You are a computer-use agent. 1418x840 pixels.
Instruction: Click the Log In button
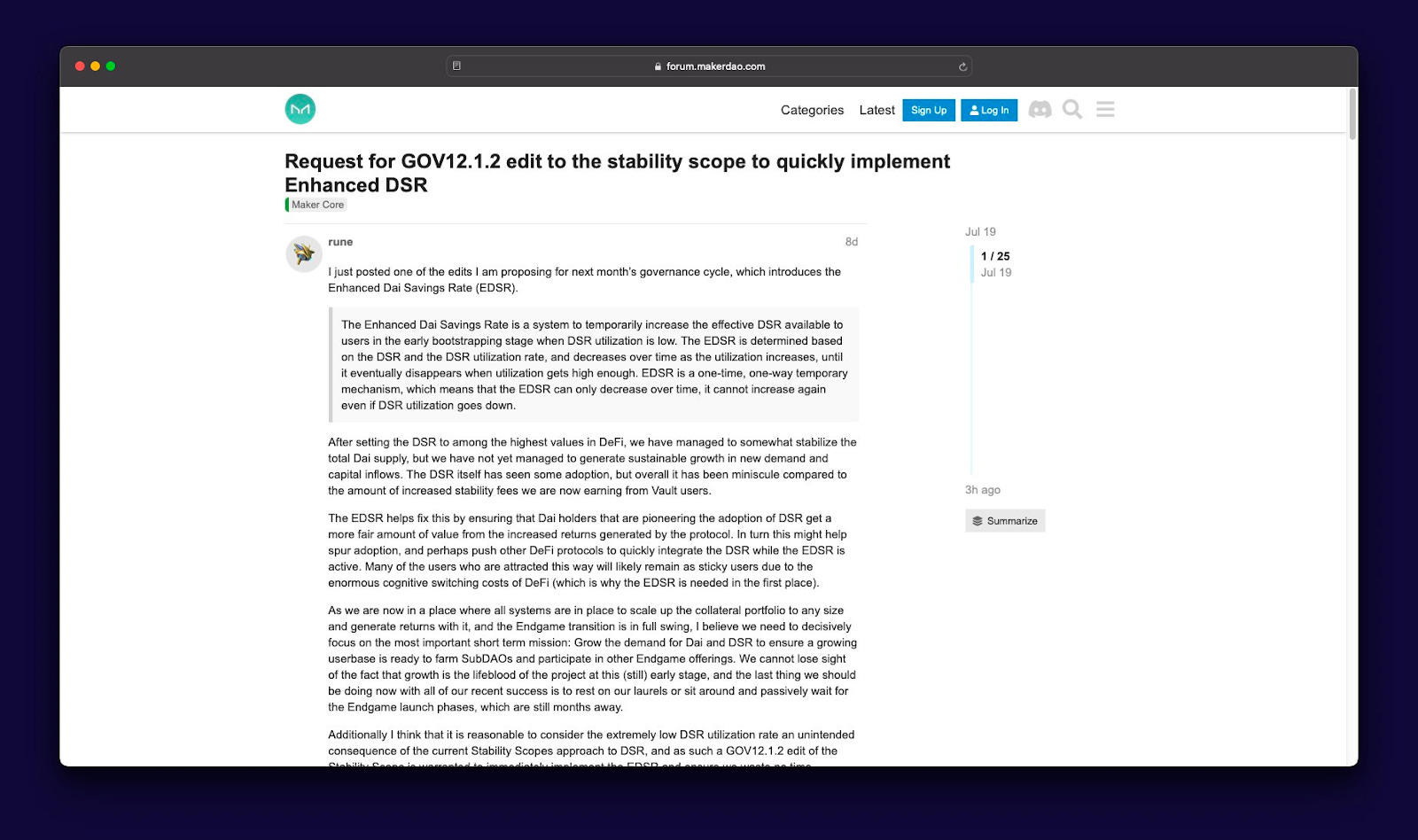pos(989,110)
